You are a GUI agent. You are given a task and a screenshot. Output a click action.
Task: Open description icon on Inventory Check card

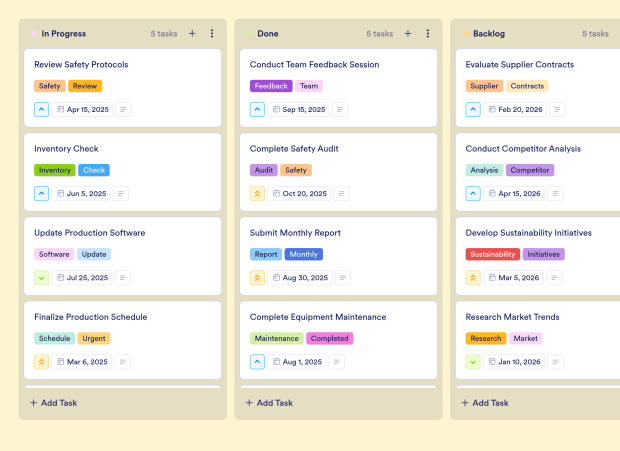pos(121,194)
